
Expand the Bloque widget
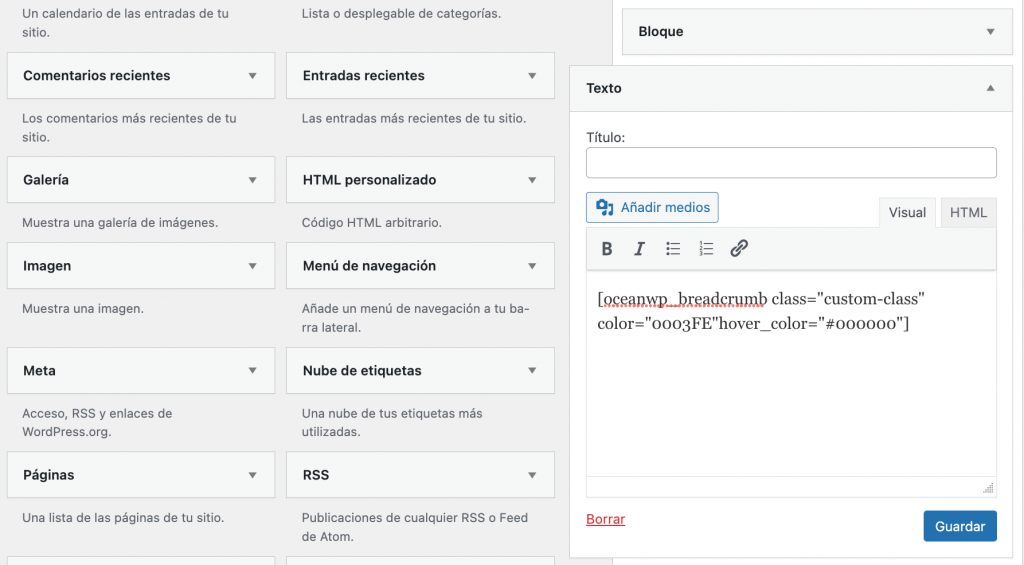(x=990, y=32)
